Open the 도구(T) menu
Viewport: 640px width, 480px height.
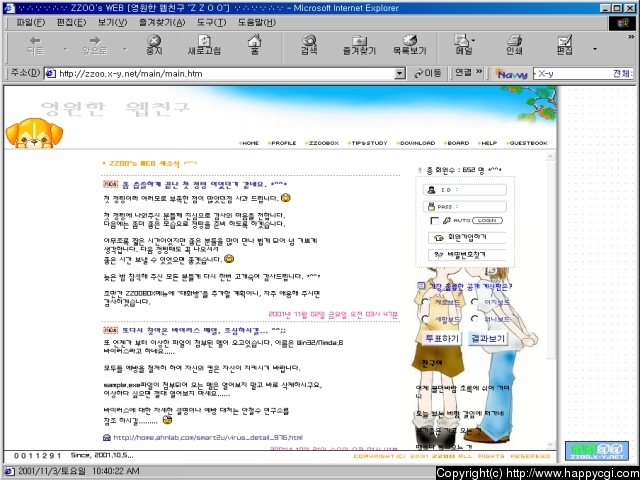(211, 22)
